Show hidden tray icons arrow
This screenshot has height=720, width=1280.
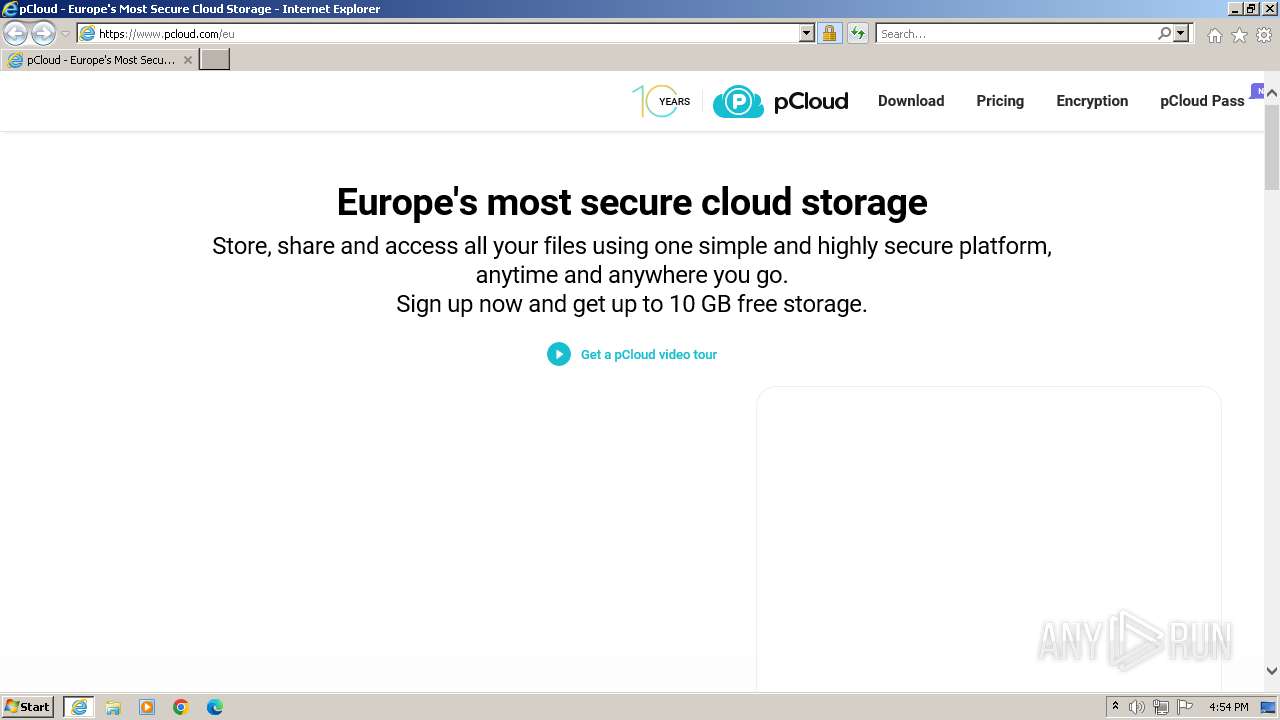(x=1115, y=707)
